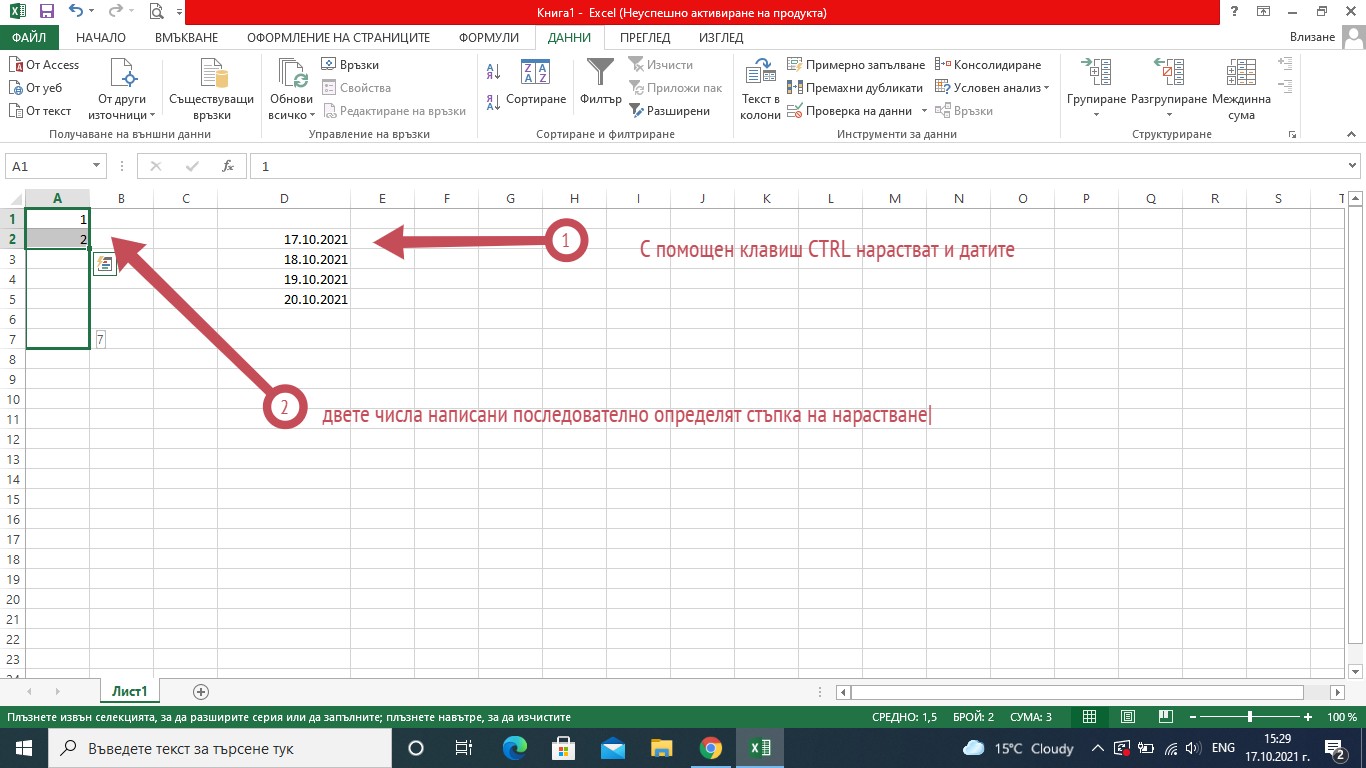
Task: Switch to Page Layout (ОФОРМЛЕНИЕ НА СТРАНИЦИТЕ) tab
Action: pos(339,37)
